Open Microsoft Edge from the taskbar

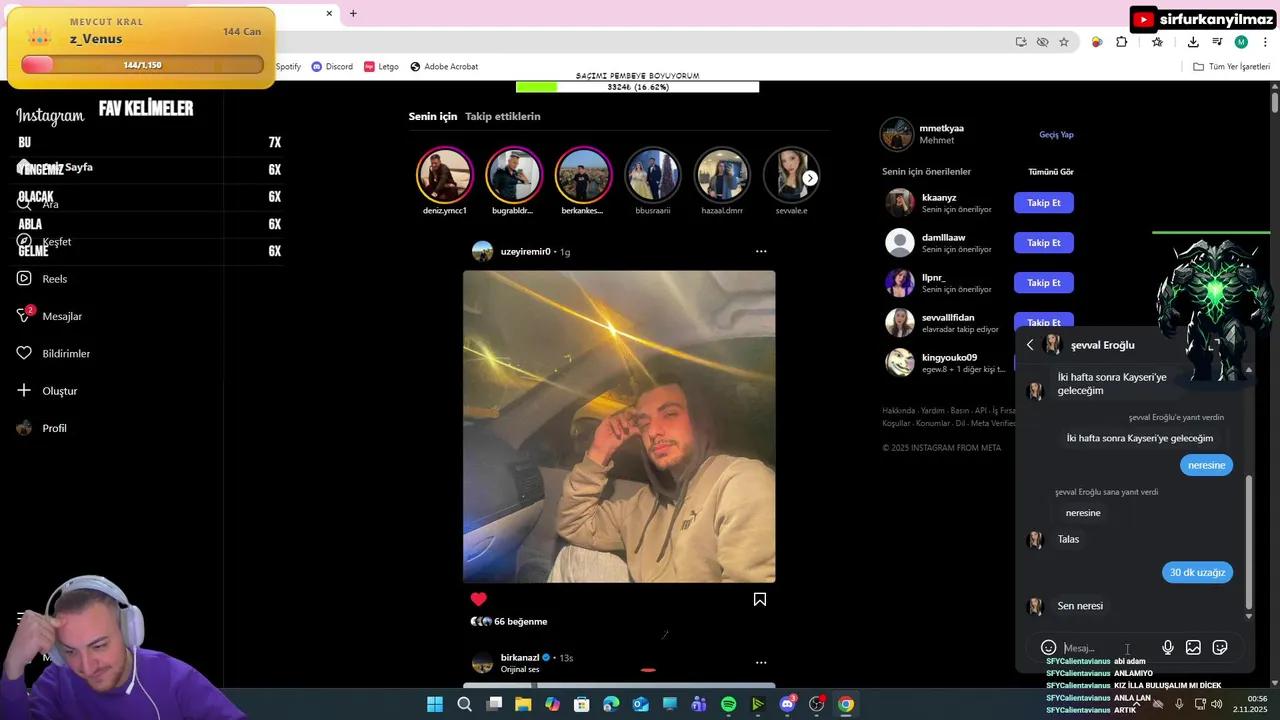(611, 705)
